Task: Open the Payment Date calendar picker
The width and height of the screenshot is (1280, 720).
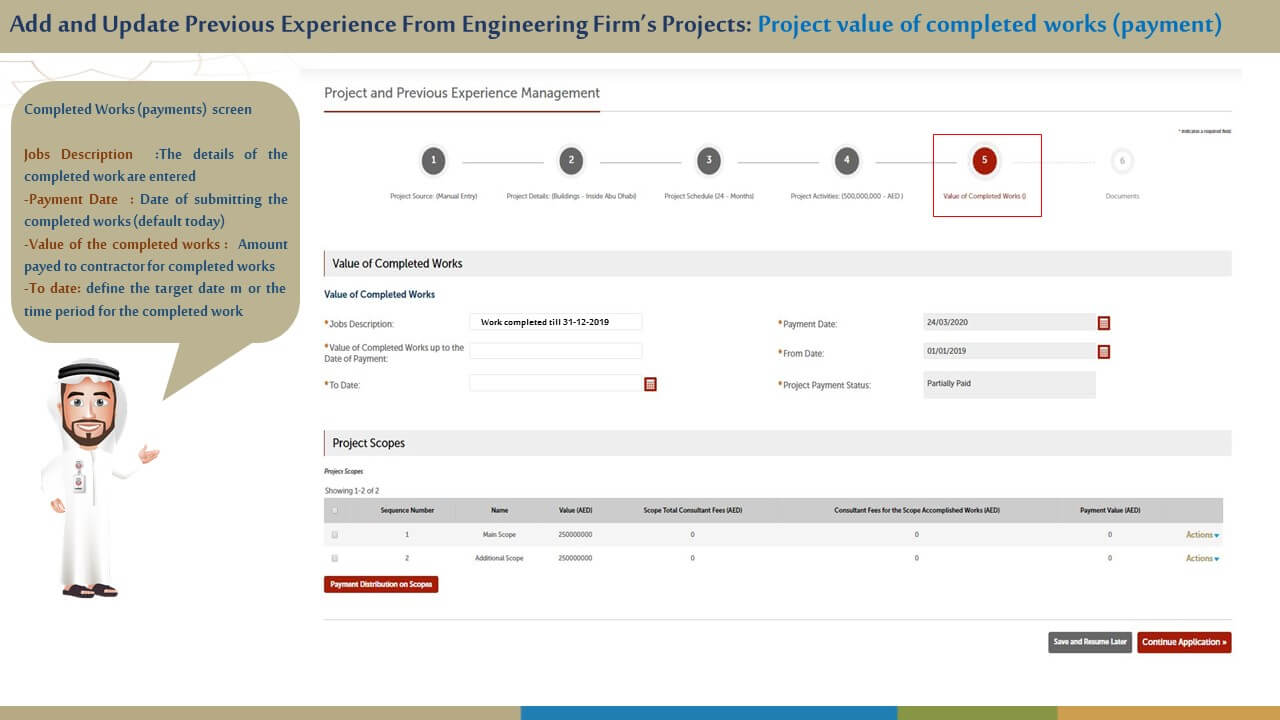Action: coord(1104,323)
